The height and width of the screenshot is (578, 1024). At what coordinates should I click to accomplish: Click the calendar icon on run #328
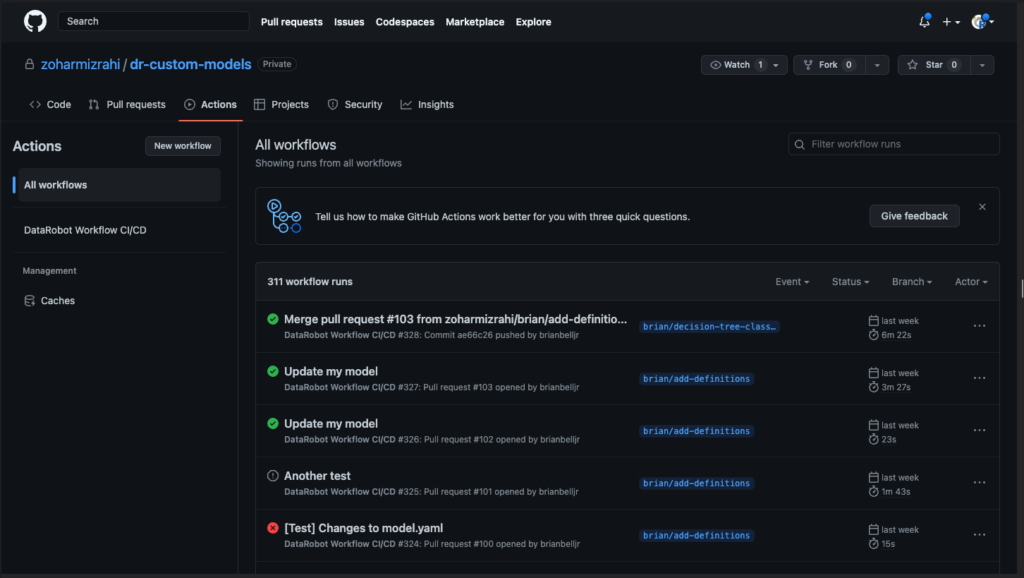[873, 321]
